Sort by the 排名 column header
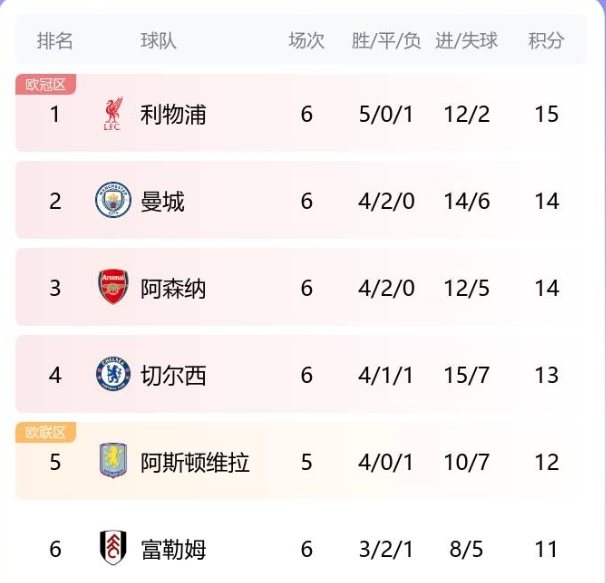Image resolution: width=606 pixels, height=583 pixels. pos(55,41)
